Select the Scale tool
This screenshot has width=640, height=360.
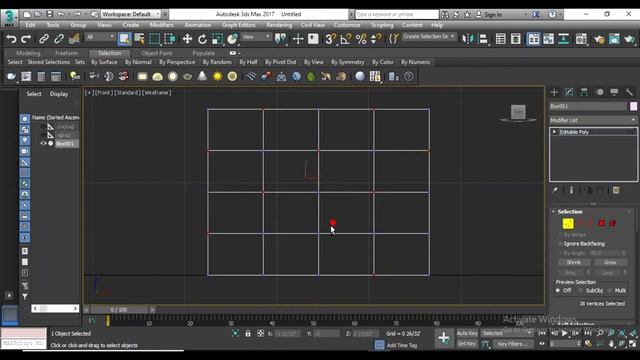217,39
